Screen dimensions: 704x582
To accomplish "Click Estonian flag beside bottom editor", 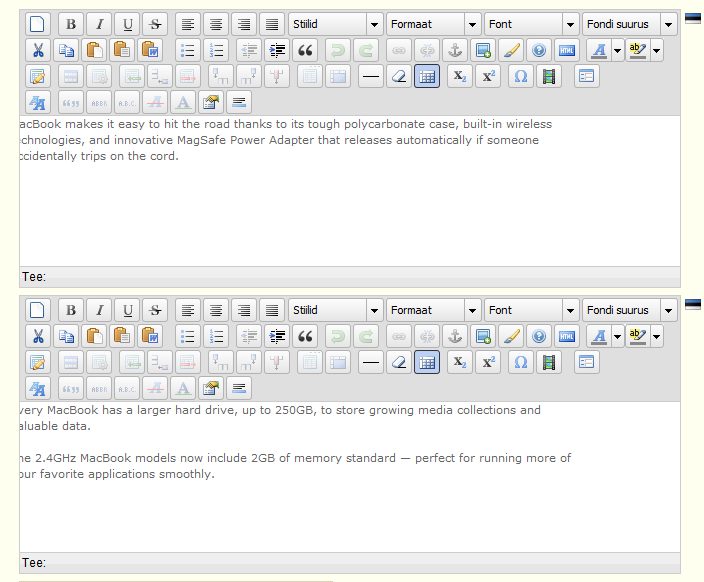I will (693, 304).
